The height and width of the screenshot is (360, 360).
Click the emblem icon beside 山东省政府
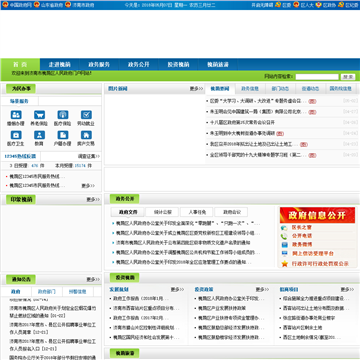tap(37, 5)
